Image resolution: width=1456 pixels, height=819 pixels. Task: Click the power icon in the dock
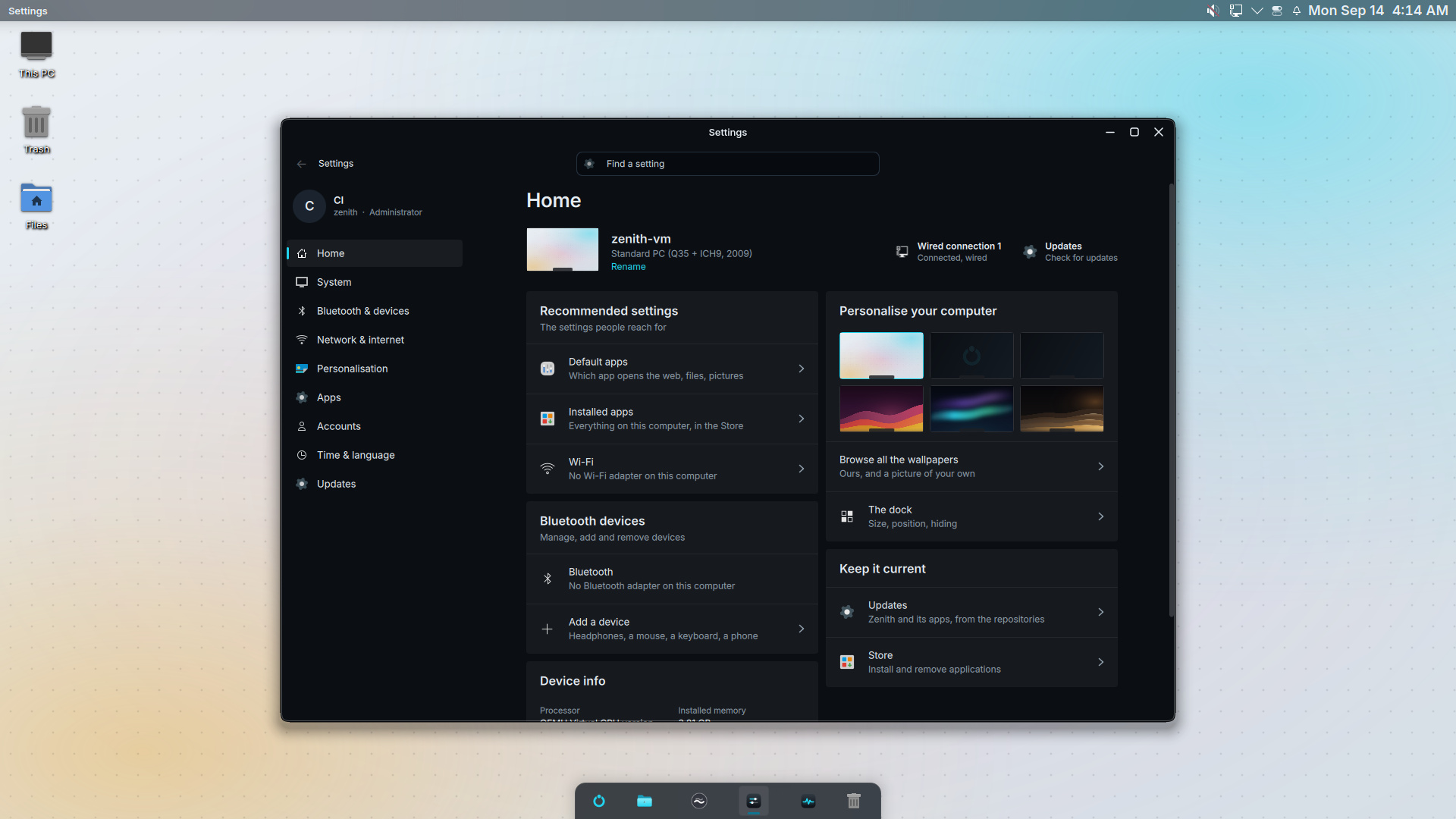[x=599, y=801]
